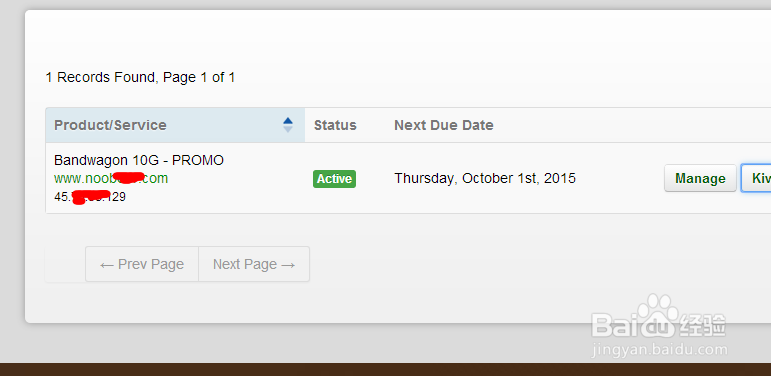
Task: Click the partially visible Kiv button
Action: tap(756, 178)
